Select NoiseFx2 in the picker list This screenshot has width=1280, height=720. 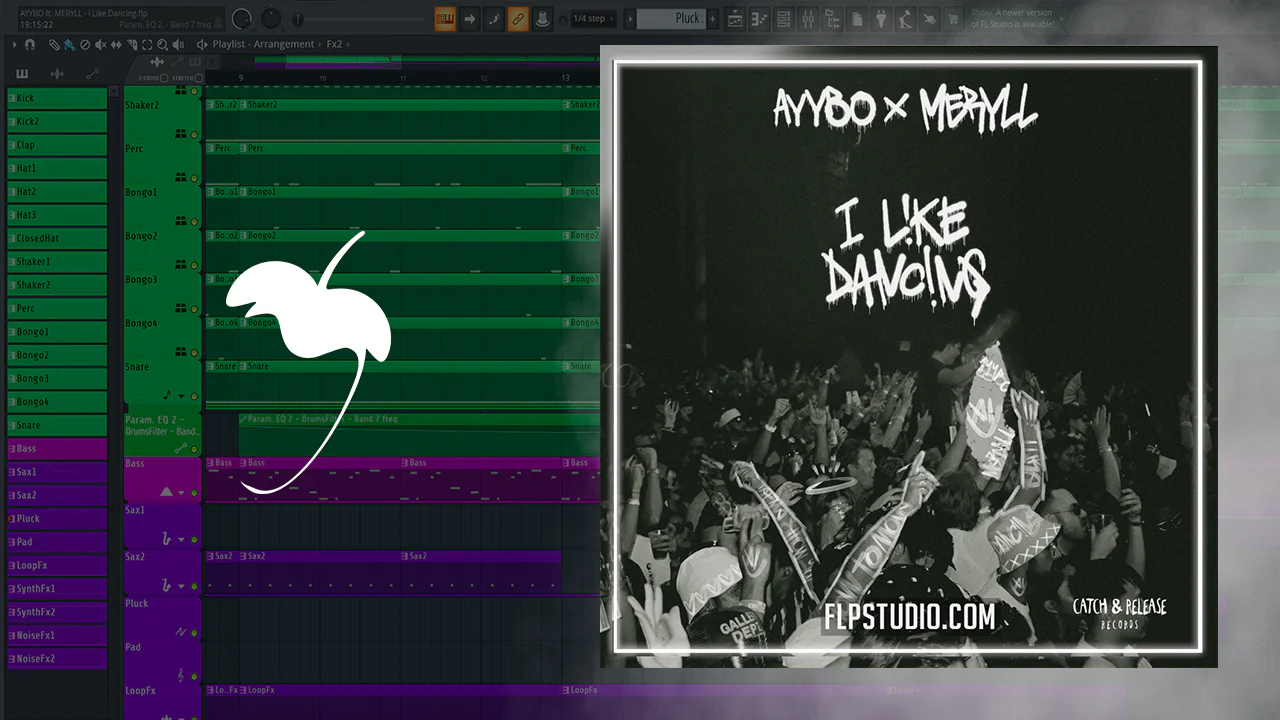(x=57, y=659)
